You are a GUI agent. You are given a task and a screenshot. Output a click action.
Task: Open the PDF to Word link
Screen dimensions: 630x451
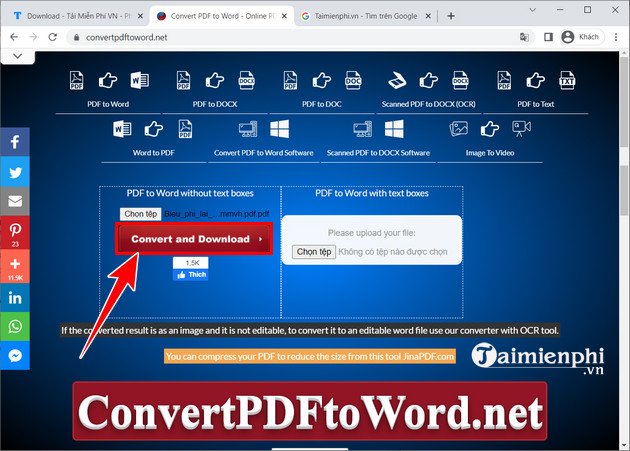pos(108,104)
